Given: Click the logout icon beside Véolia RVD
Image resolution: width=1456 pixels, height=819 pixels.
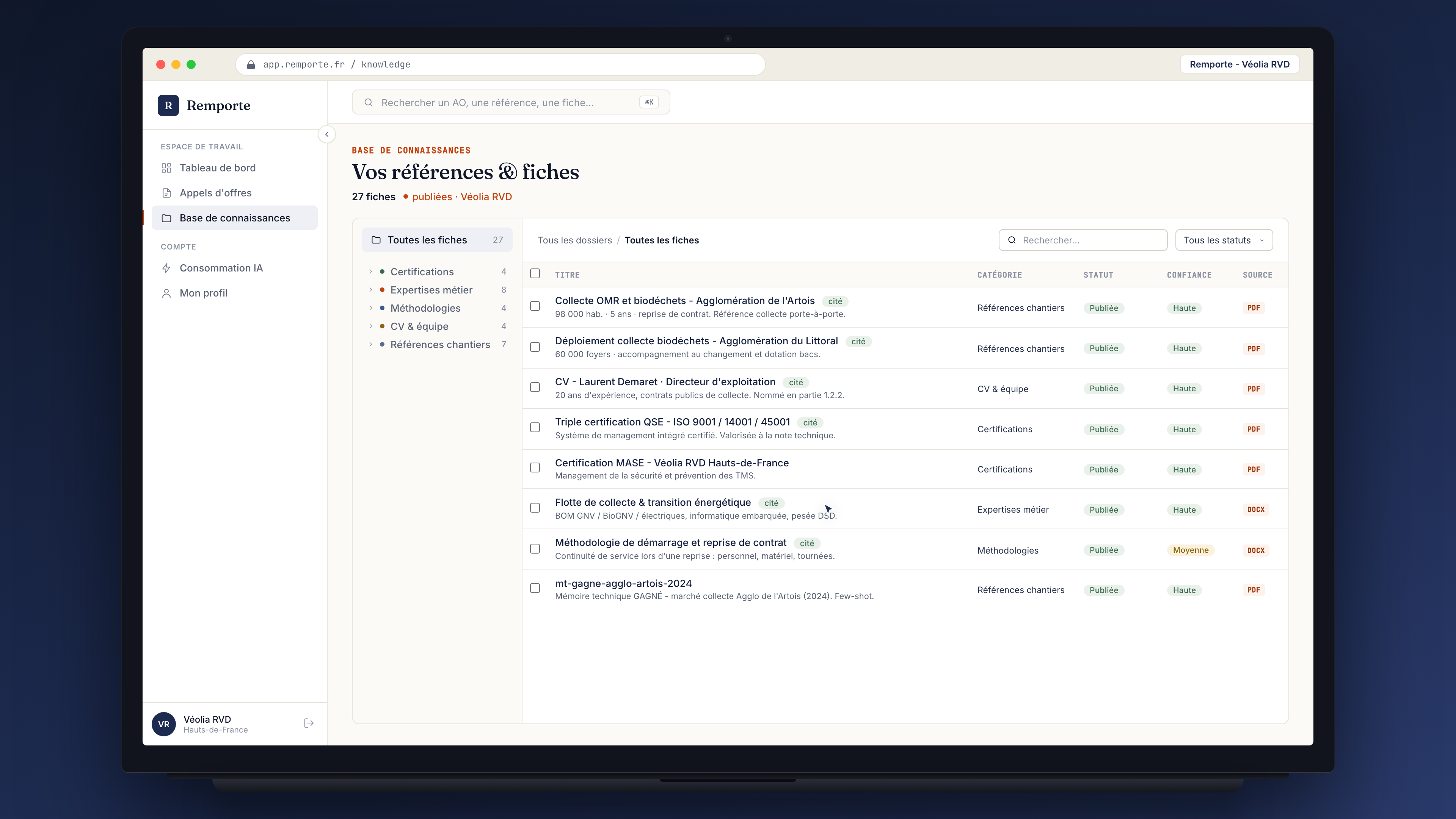Looking at the screenshot, I should click(x=309, y=723).
